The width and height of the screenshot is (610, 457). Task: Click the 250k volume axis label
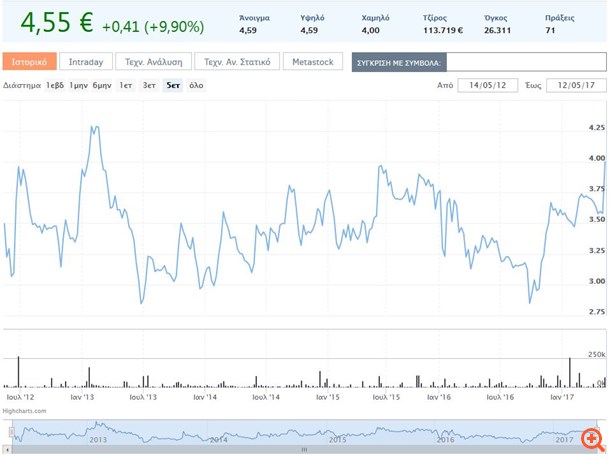[597, 354]
